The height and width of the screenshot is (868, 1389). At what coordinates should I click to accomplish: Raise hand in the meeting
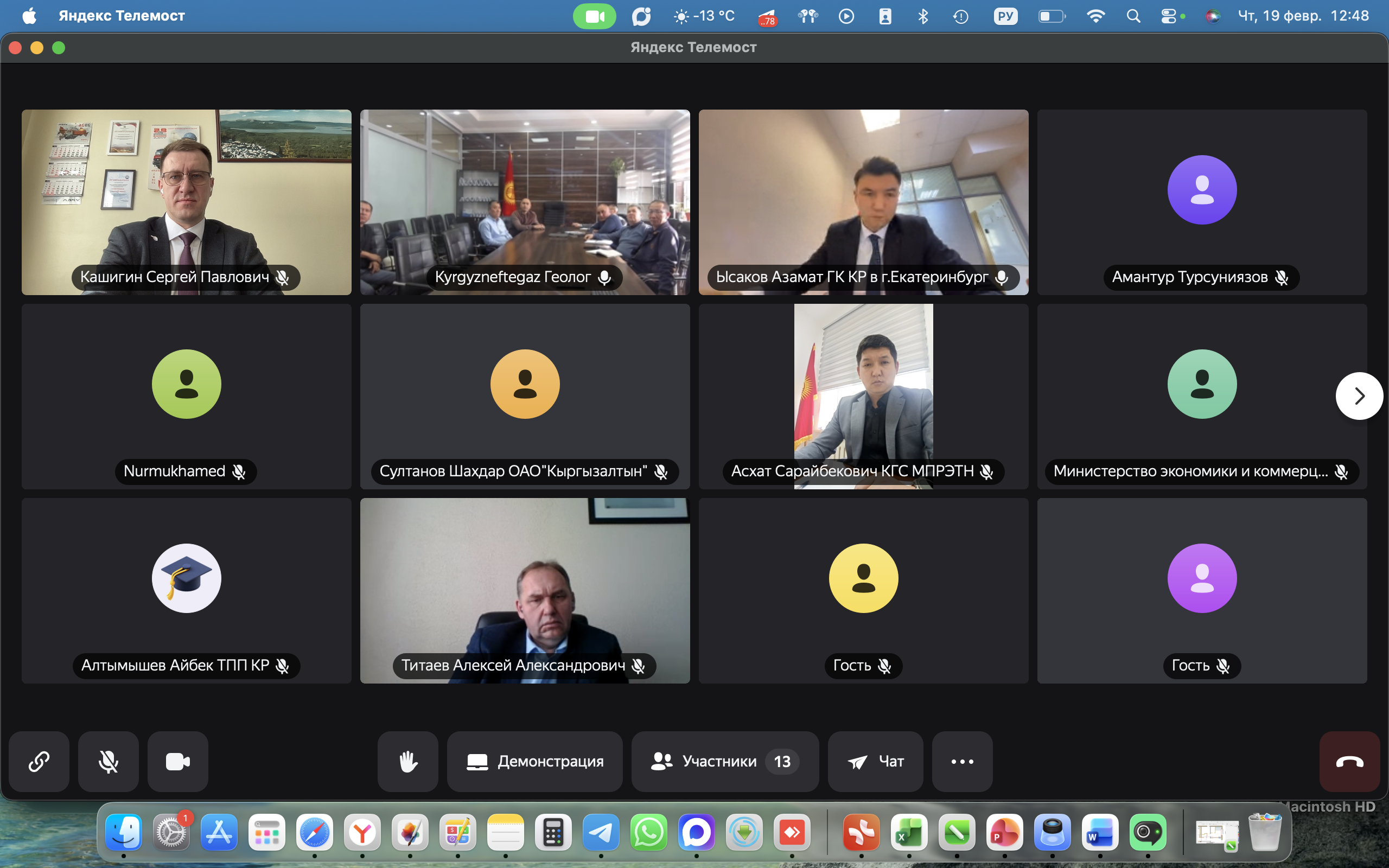pyautogui.click(x=407, y=761)
